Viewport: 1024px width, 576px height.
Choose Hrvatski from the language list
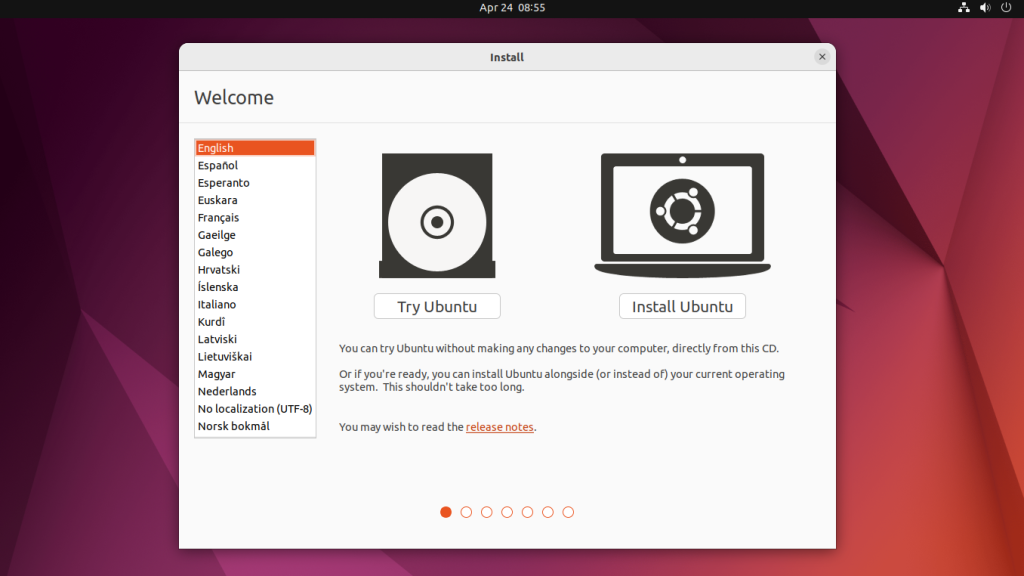[219, 270]
